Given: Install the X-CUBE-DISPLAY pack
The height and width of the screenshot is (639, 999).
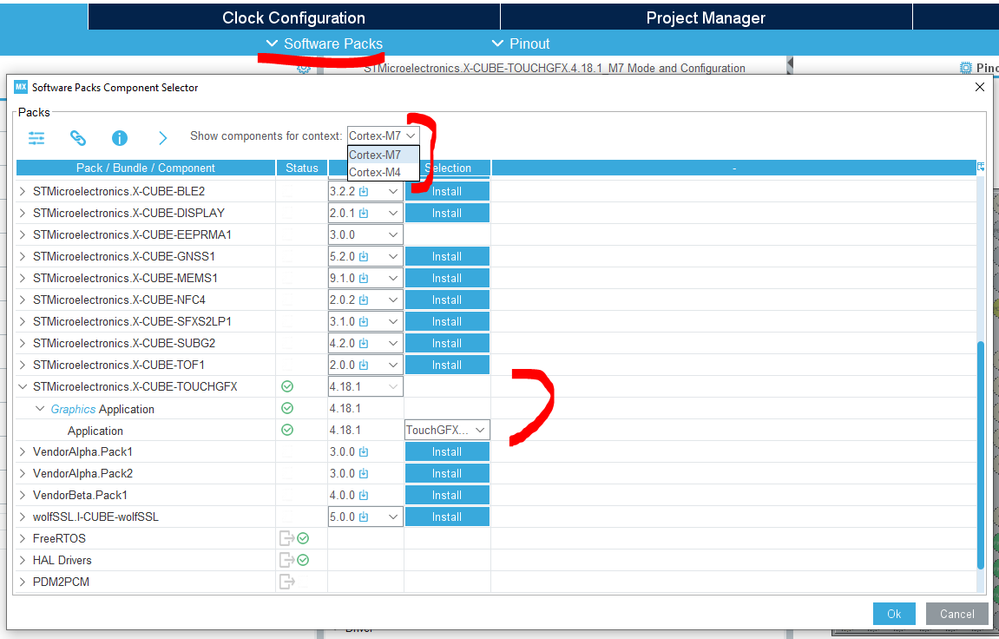Looking at the screenshot, I should point(447,213).
